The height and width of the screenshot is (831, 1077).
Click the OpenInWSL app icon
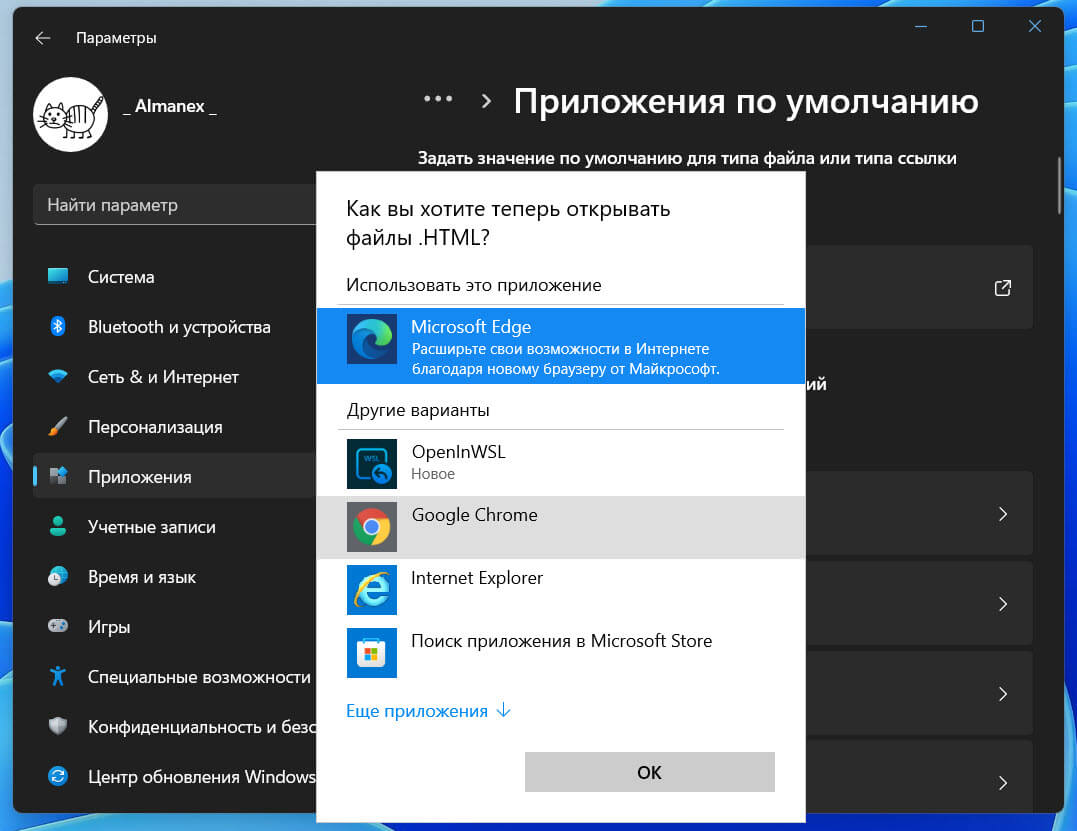click(372, 464)
